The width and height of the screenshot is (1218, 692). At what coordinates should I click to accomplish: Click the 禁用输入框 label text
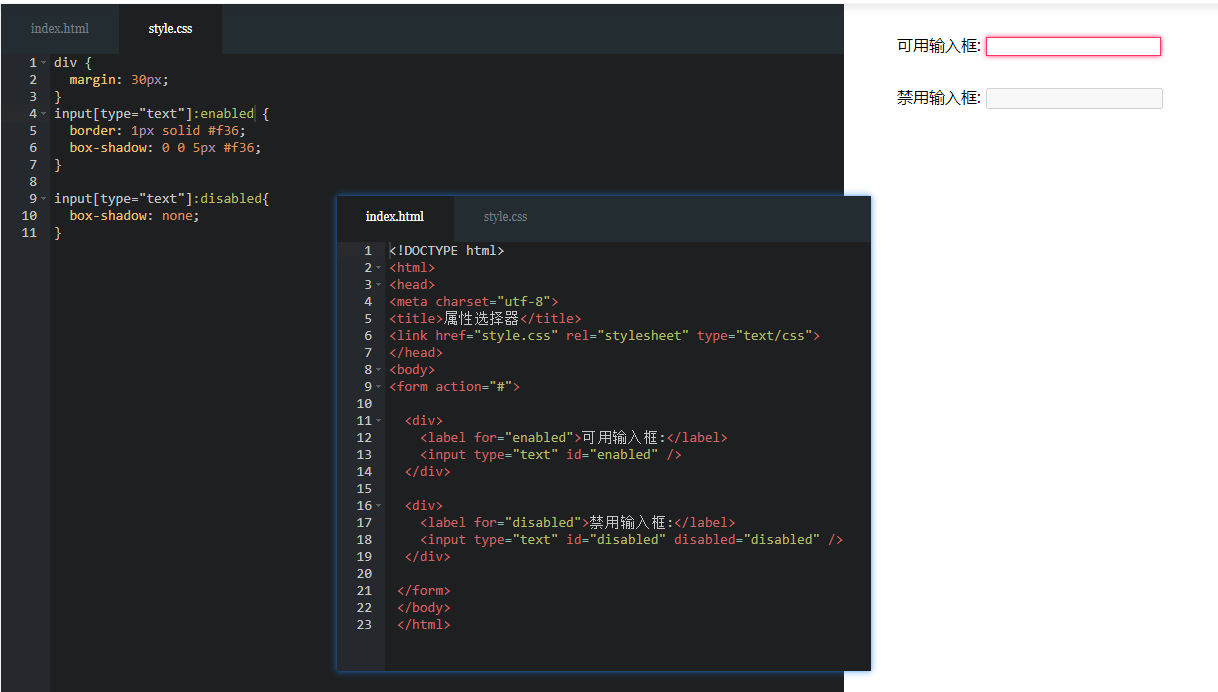[x=938, y=98]
